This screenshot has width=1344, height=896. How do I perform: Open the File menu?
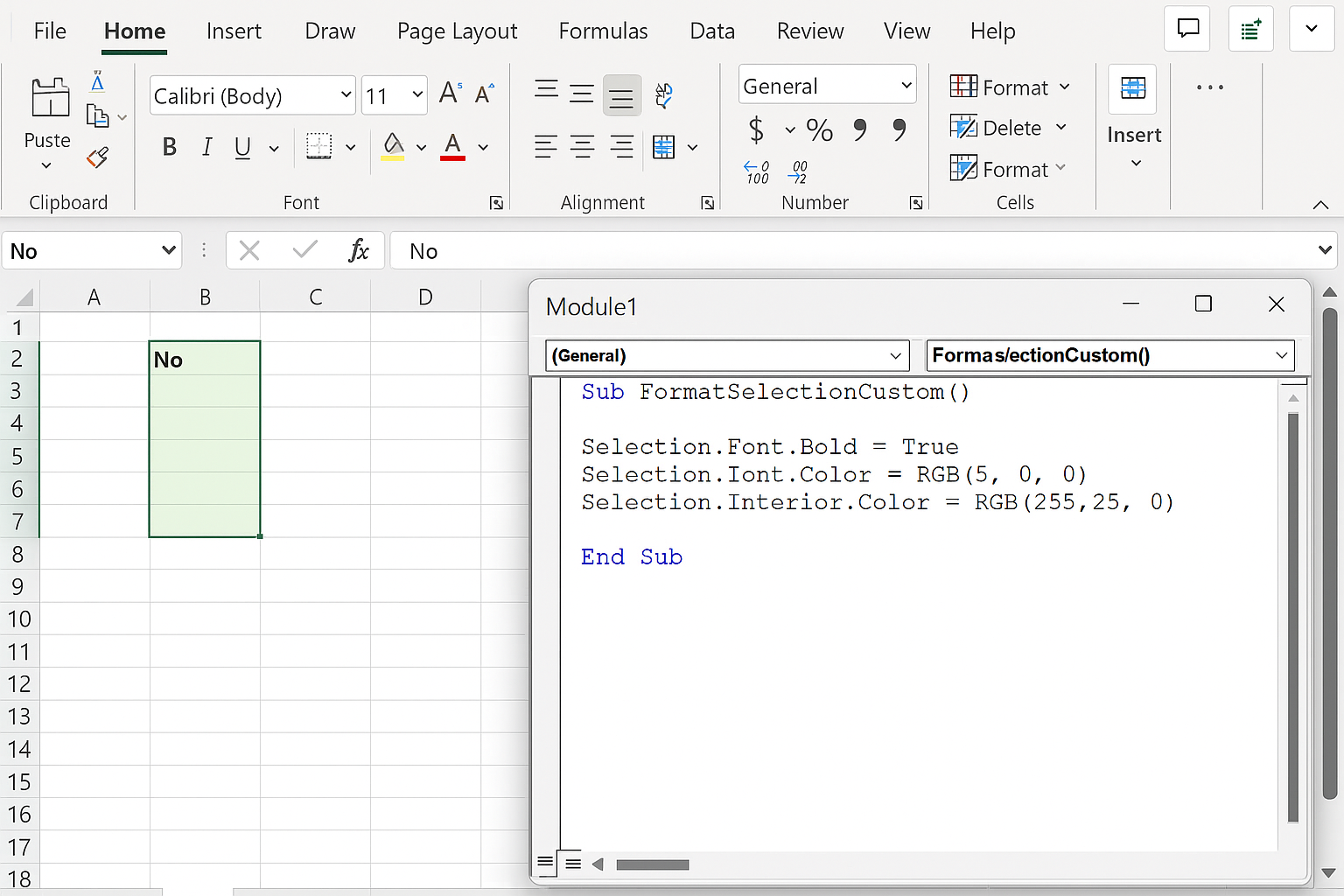[x=50, y=31]
